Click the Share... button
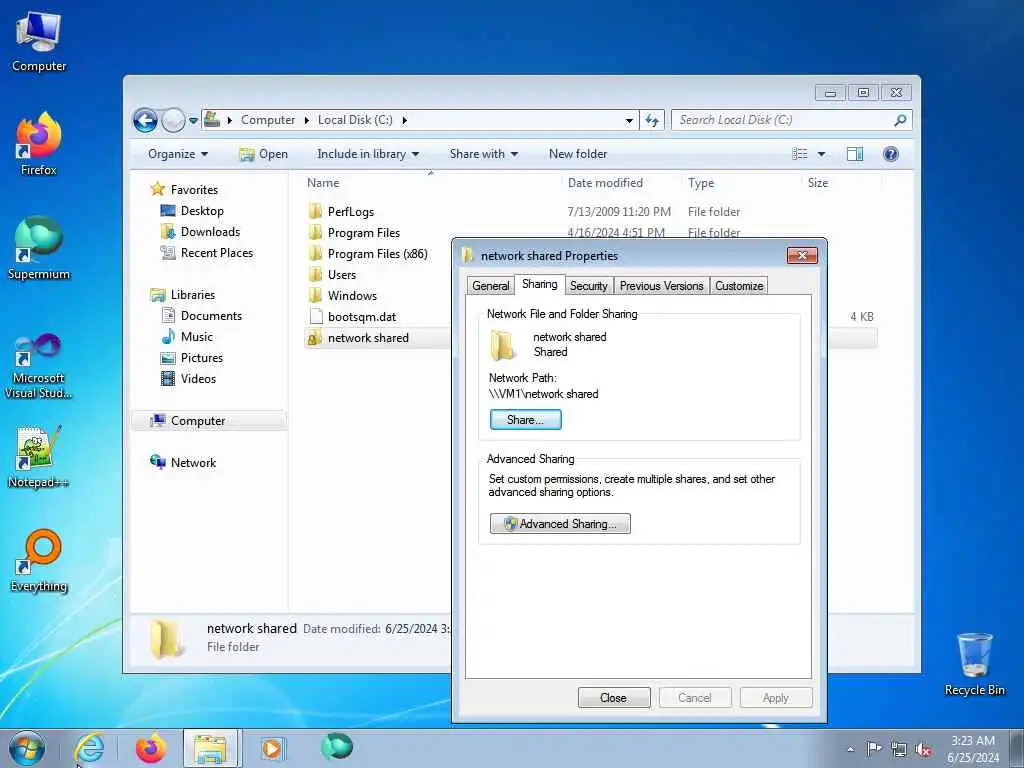This screenshot has height=768, width=1024. 526,420
